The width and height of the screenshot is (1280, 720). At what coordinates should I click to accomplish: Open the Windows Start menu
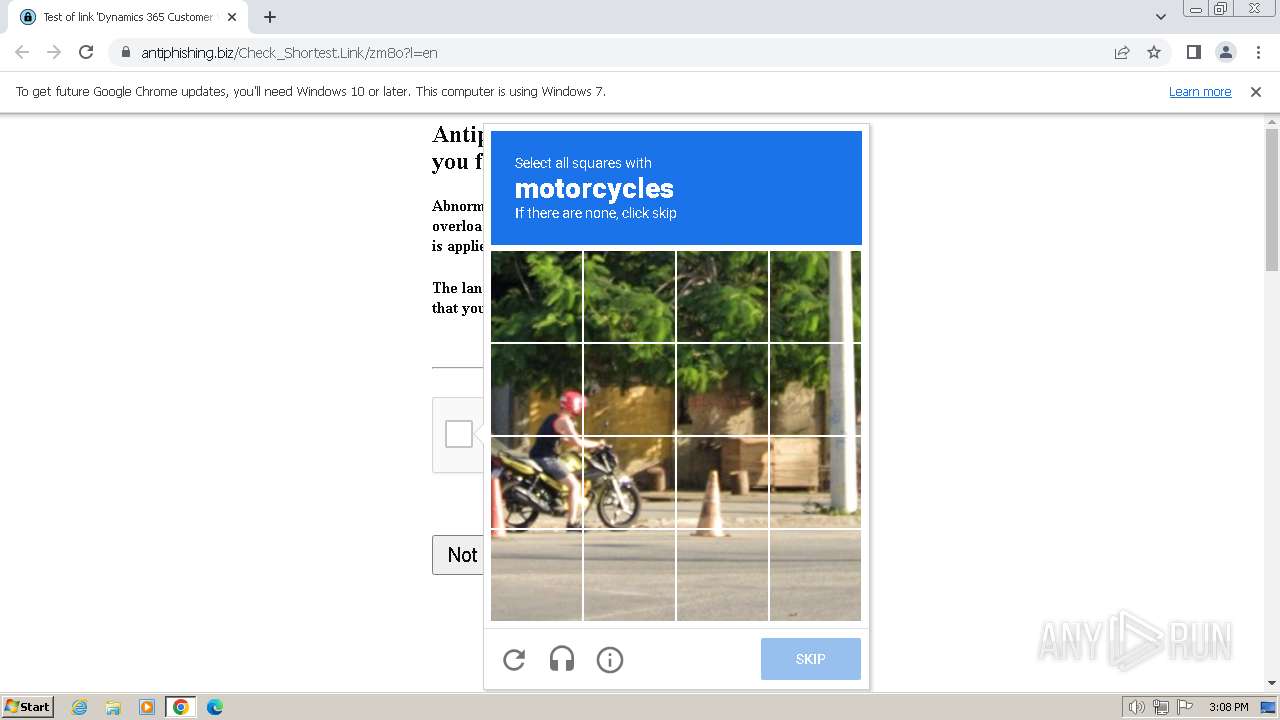(27, 706)
